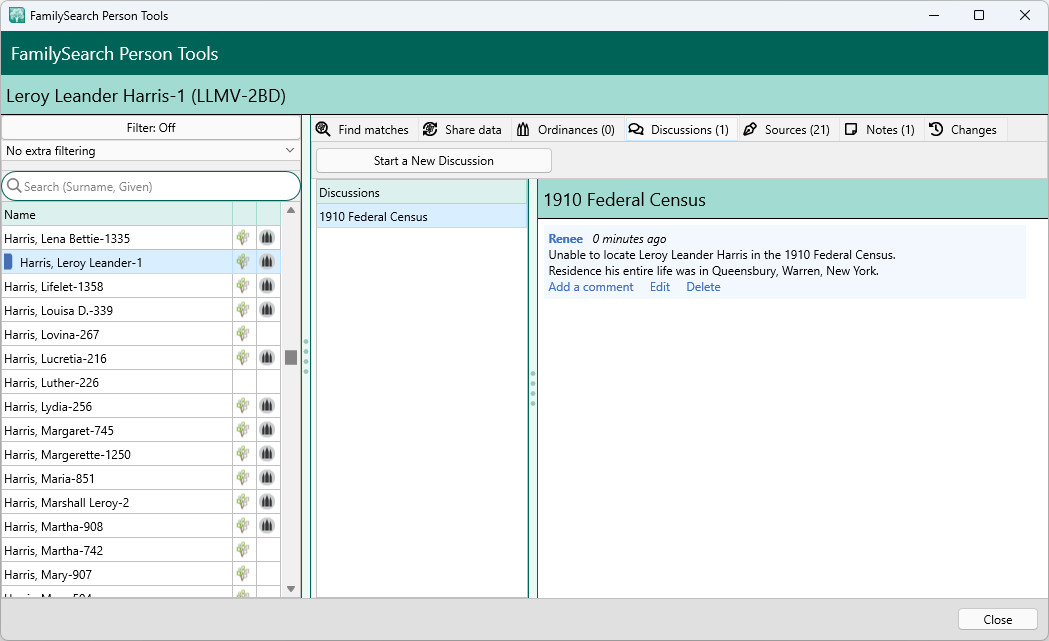Click FamilySearch tree icon for Lucretia-216
This screenshot has width=1049, height=641.
pos(243,358)
